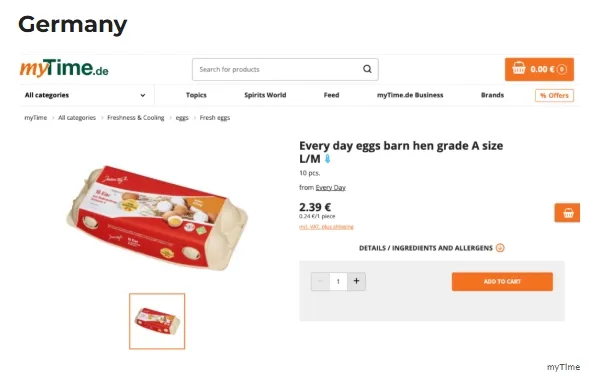Click the % Offers button

[x=554, y=96]
